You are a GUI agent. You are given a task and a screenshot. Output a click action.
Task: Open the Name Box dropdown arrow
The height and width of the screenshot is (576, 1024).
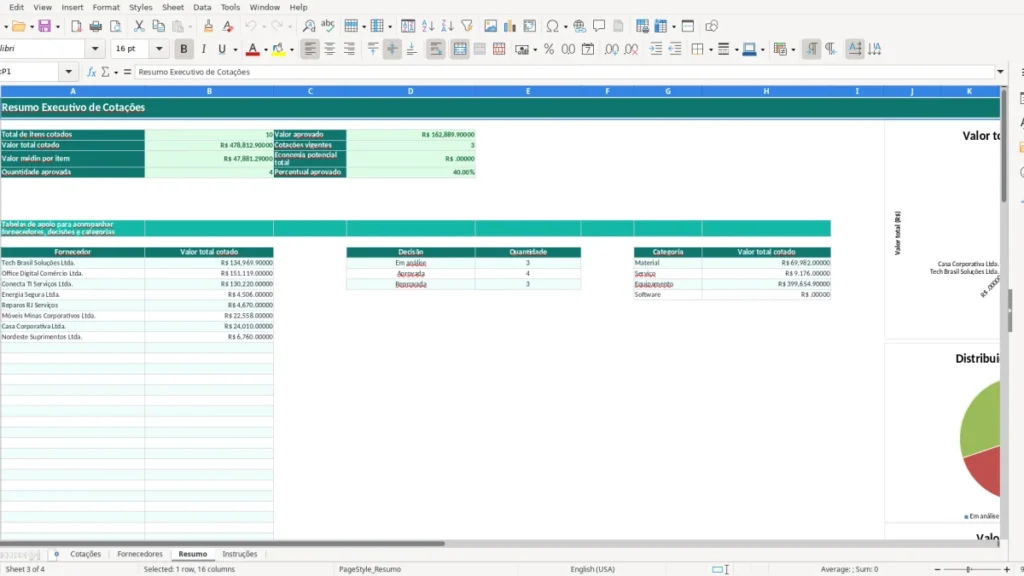click(69, 72)
